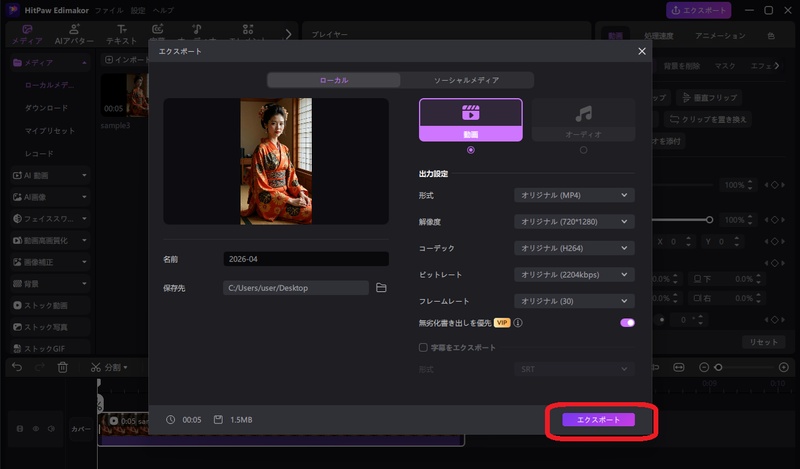800x469 pixels.
Task: Expand the 画像補正 sidebar section
Action: [x=50, y=262]
